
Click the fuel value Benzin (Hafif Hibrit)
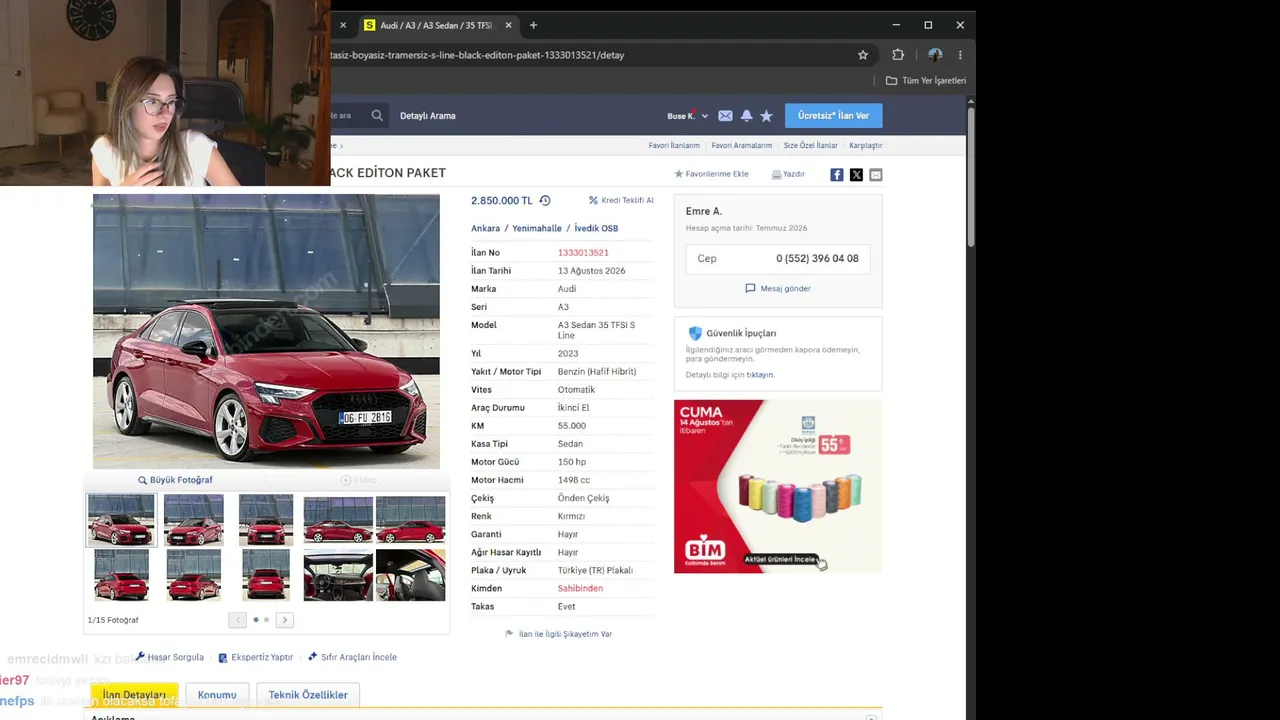597,372
